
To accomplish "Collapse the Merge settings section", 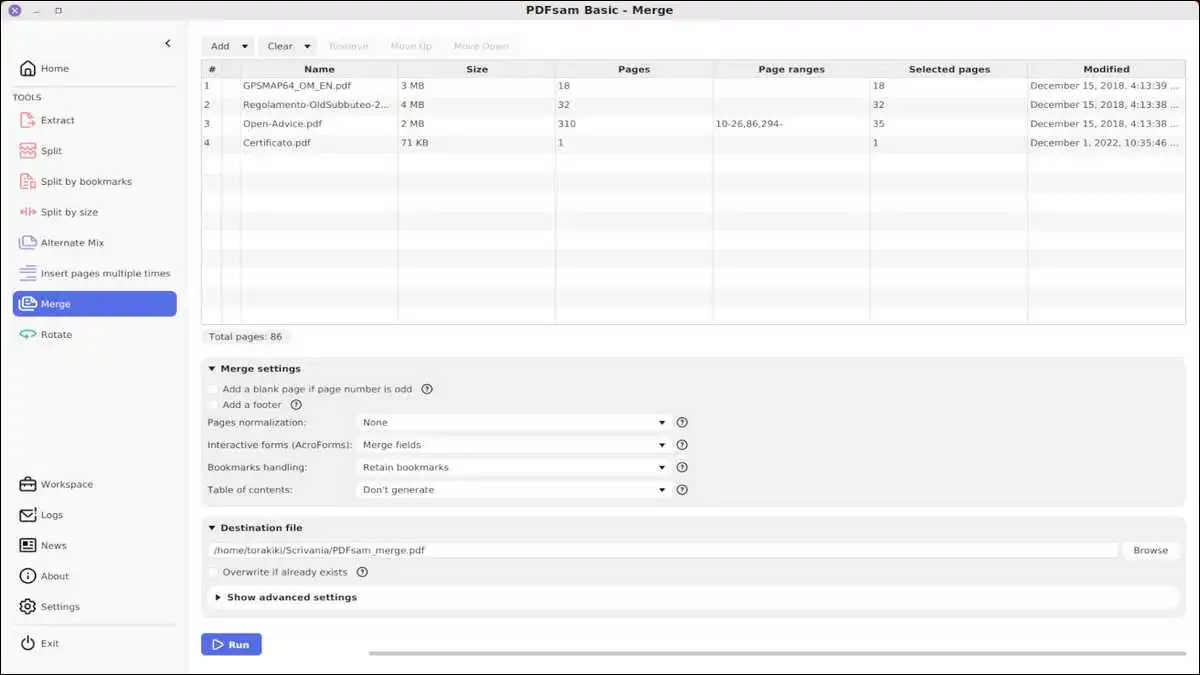I will tap(212, 369).
